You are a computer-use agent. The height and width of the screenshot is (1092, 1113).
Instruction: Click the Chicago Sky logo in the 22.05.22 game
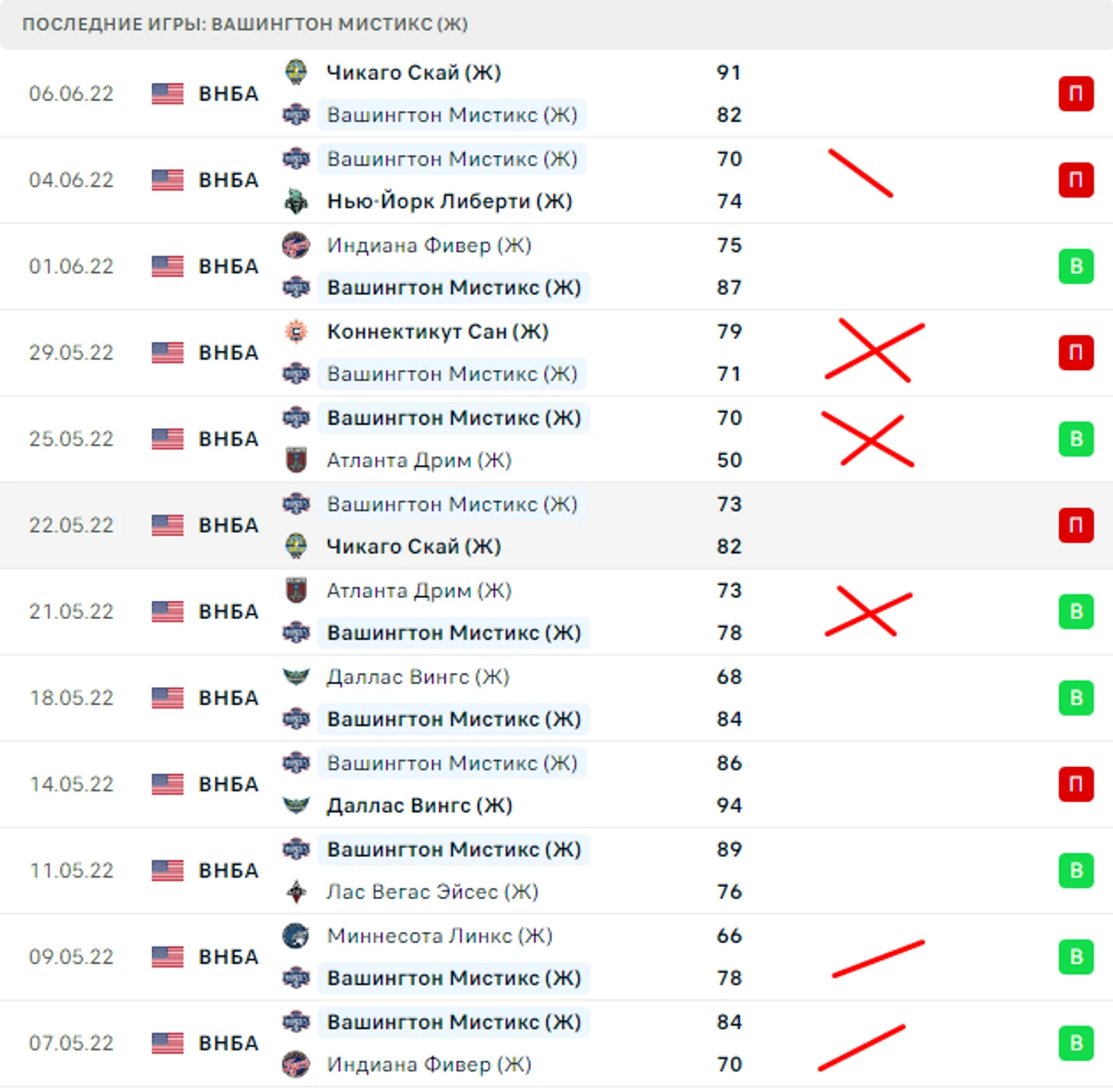pos(296,547)
